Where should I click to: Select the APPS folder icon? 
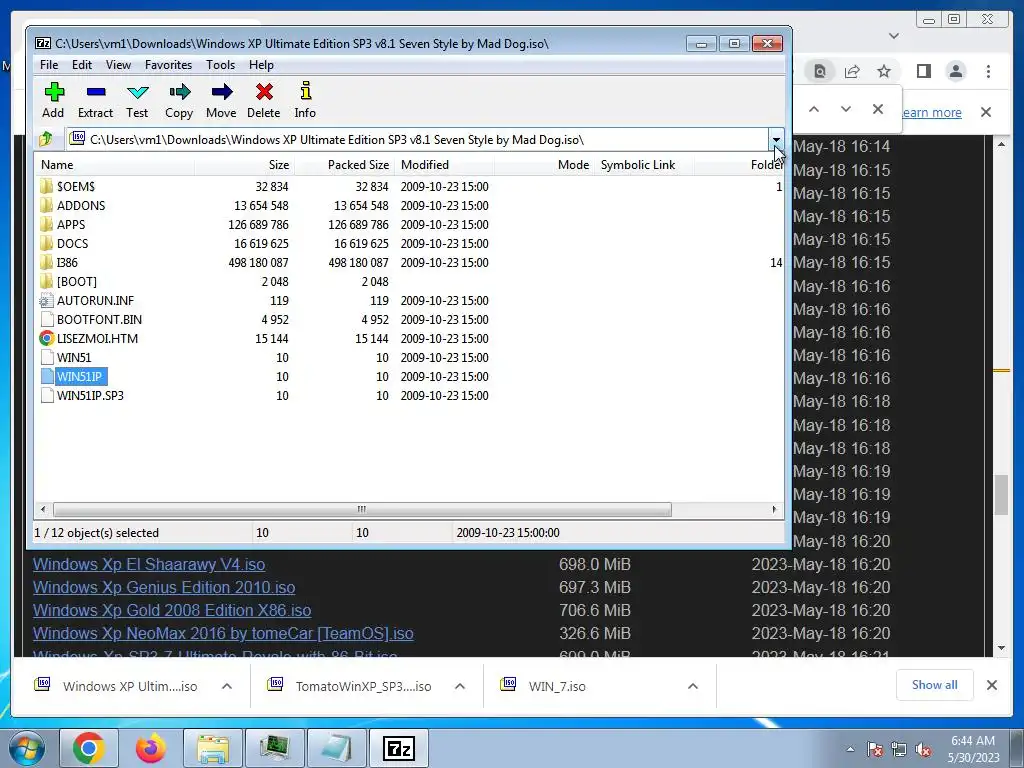[x=46, y=225]
